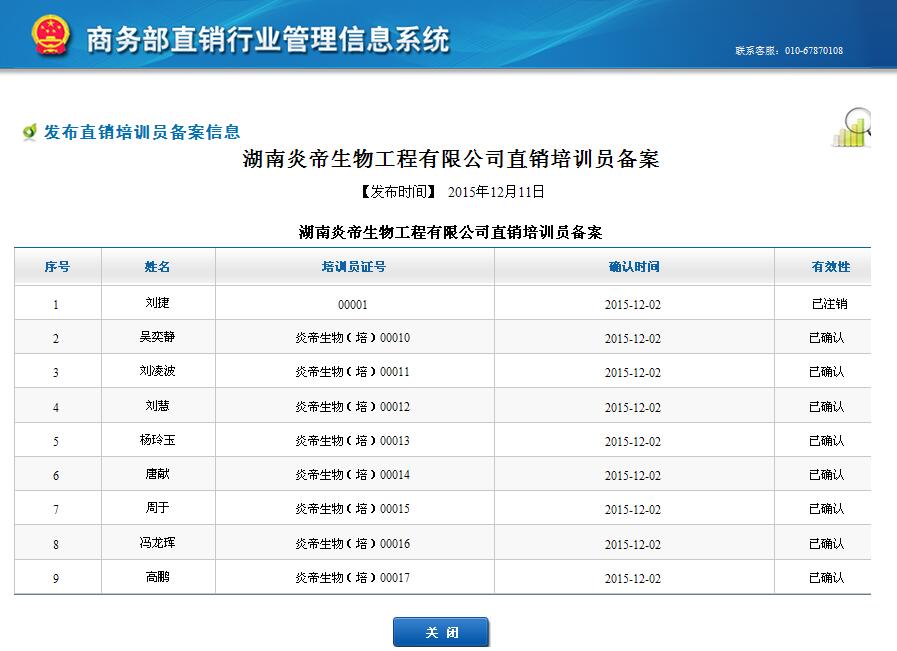The height and width of the screenshot is (651, 897).
Task: Click the green leaf icon beside 发布直销培训员备案信息
Action: point(29,132)
